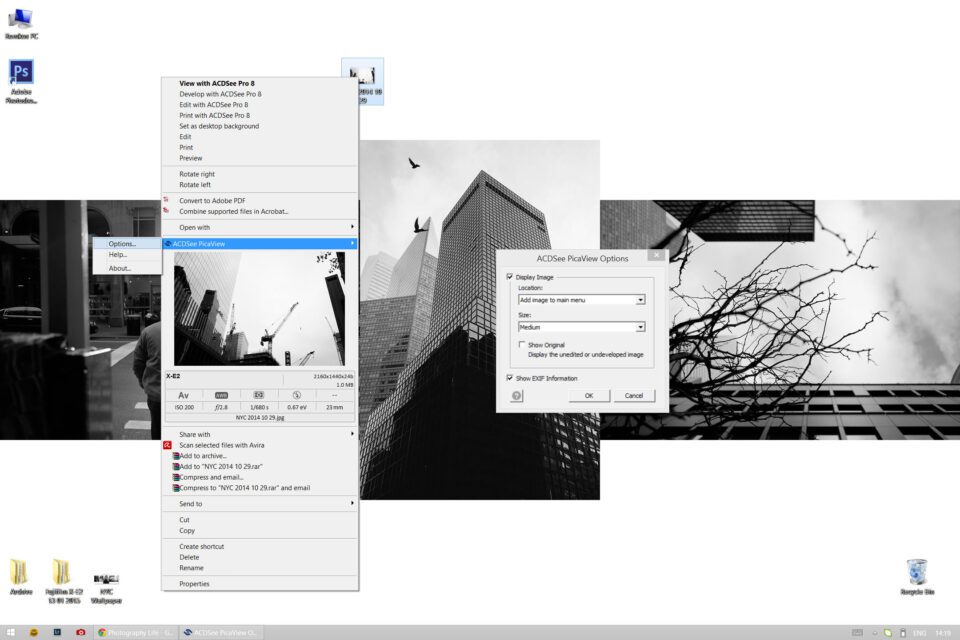Screen dimensions: 960x640
Task: Enable the Show Original checkbox
Action: (x=522, y=345)
